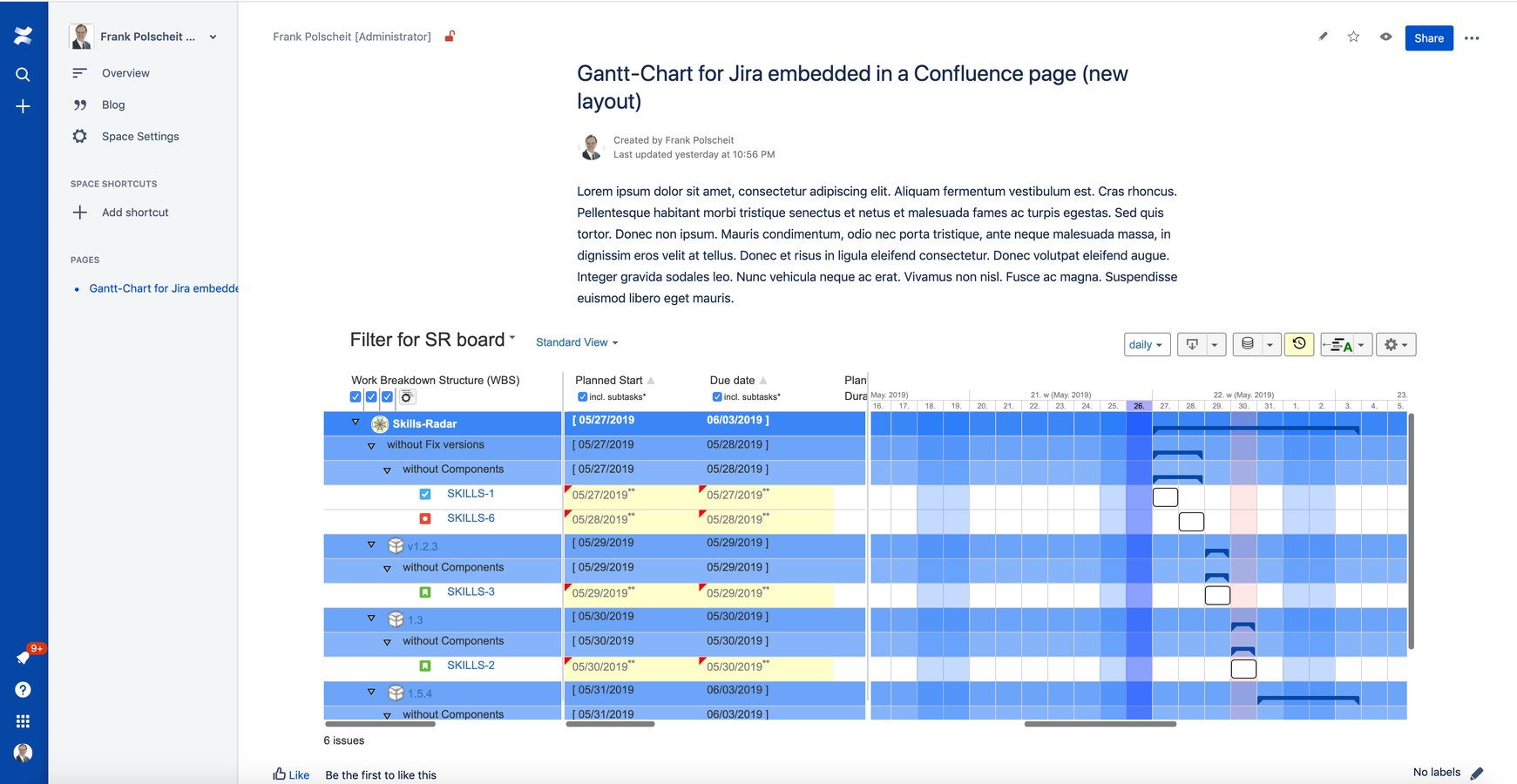
Task: Click the green story icon beside SKILLS-3
Action: point(425,592)
